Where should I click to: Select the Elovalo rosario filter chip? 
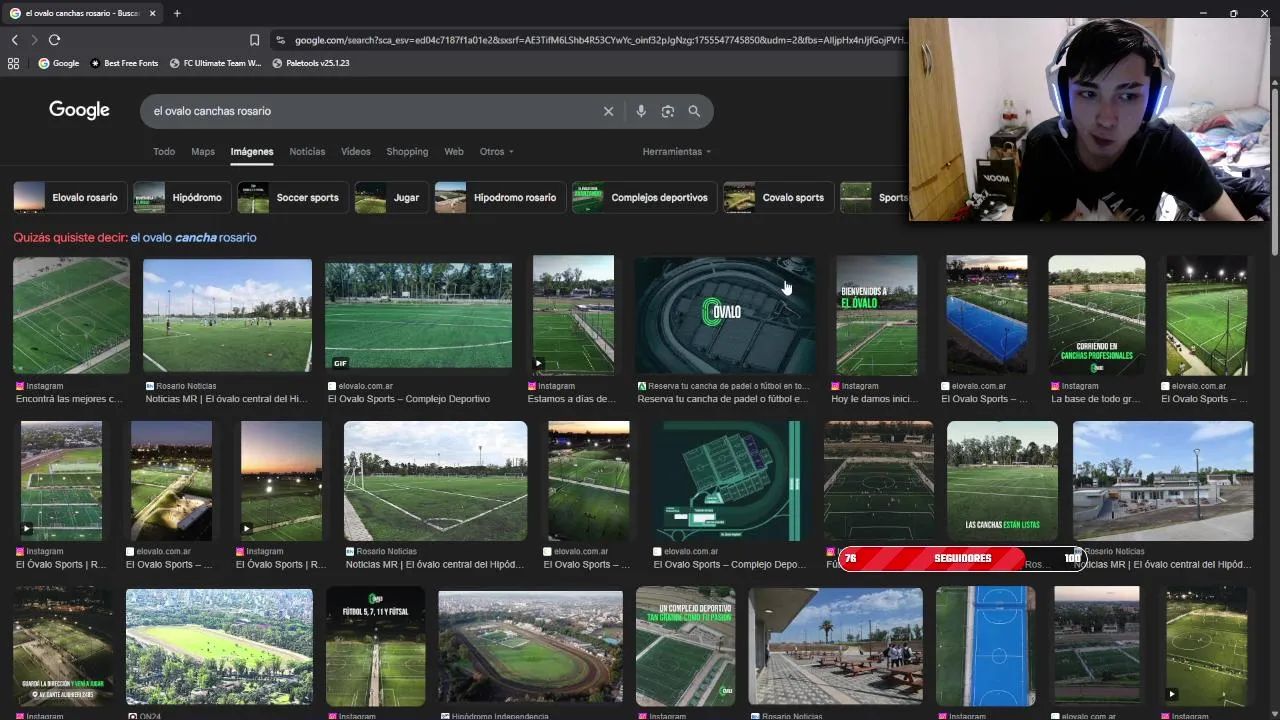coord(70,198)
